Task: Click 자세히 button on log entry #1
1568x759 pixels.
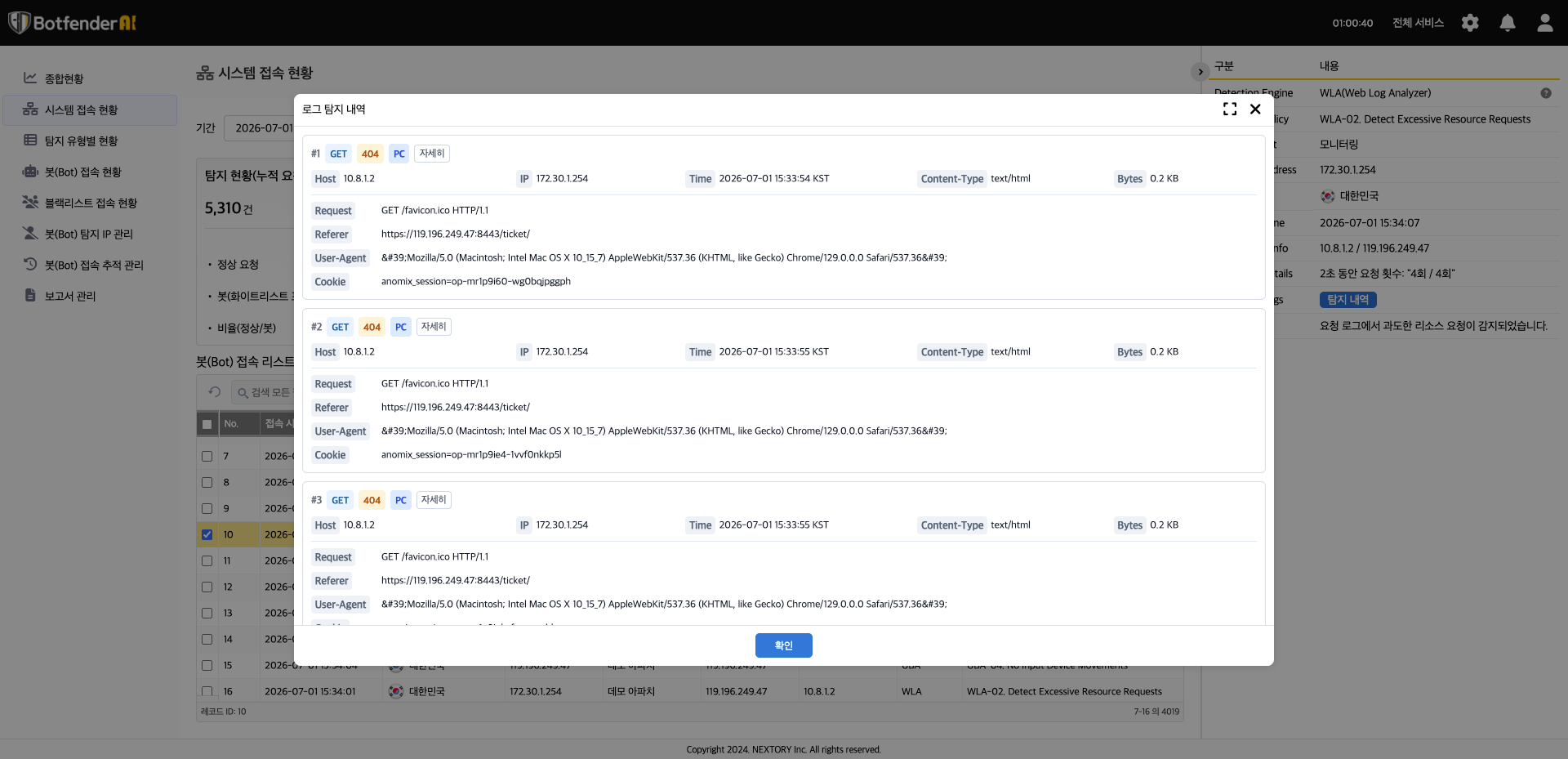Action: click(x=432, y=154)
